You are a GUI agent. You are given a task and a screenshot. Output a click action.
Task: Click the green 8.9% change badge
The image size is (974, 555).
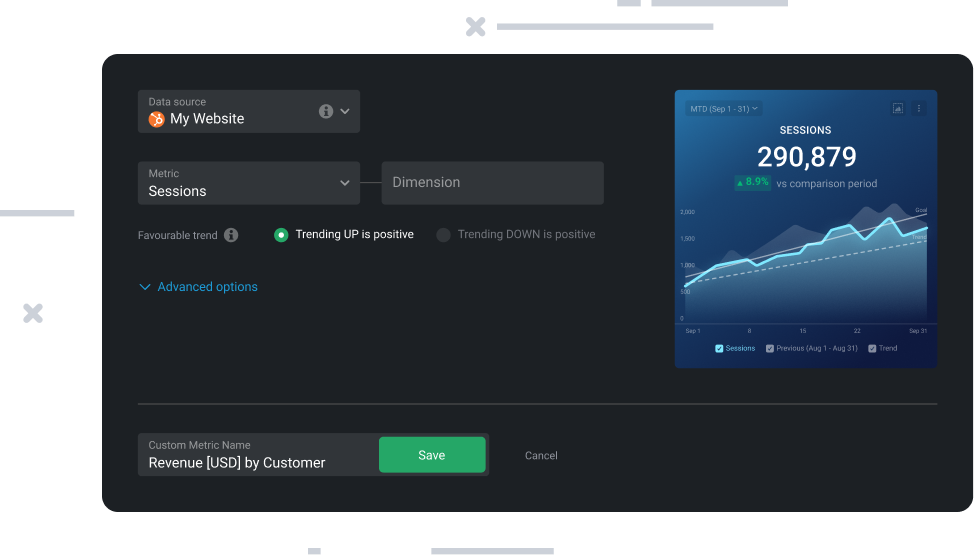[x=752, y=183]
